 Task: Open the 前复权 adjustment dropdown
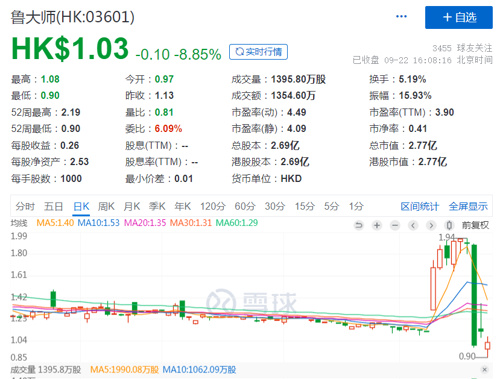(x=475, y=226)
